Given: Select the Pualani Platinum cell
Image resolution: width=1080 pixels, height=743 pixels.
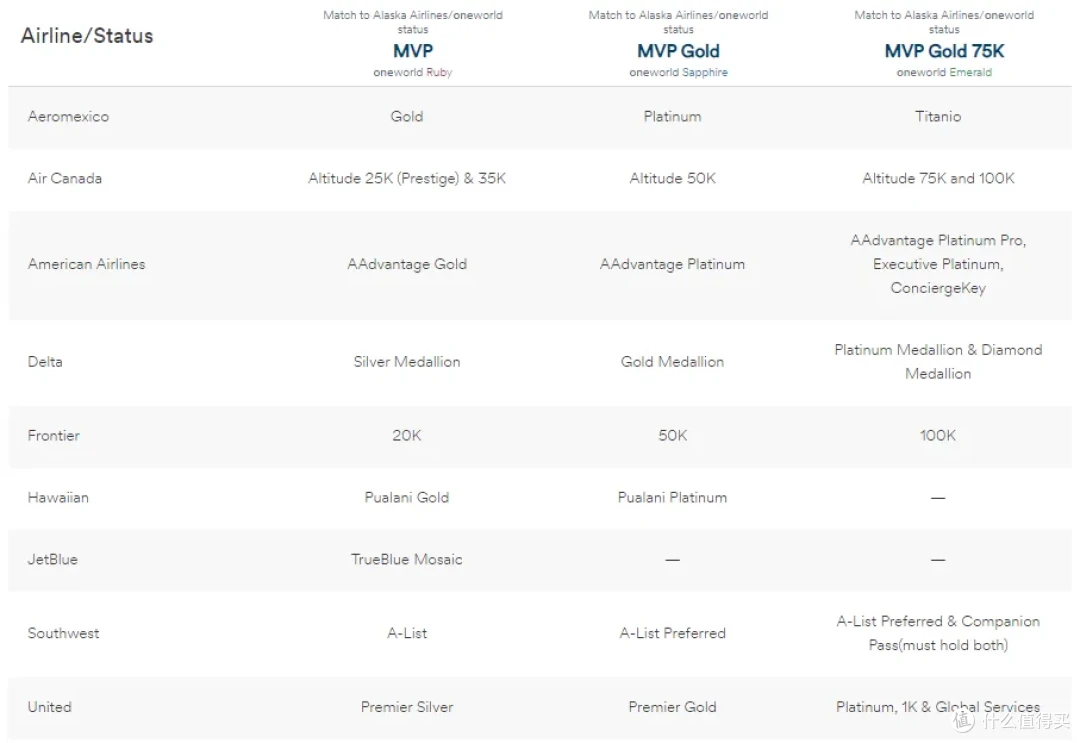Looking at the screenshot, I should [x=672, y=497].
